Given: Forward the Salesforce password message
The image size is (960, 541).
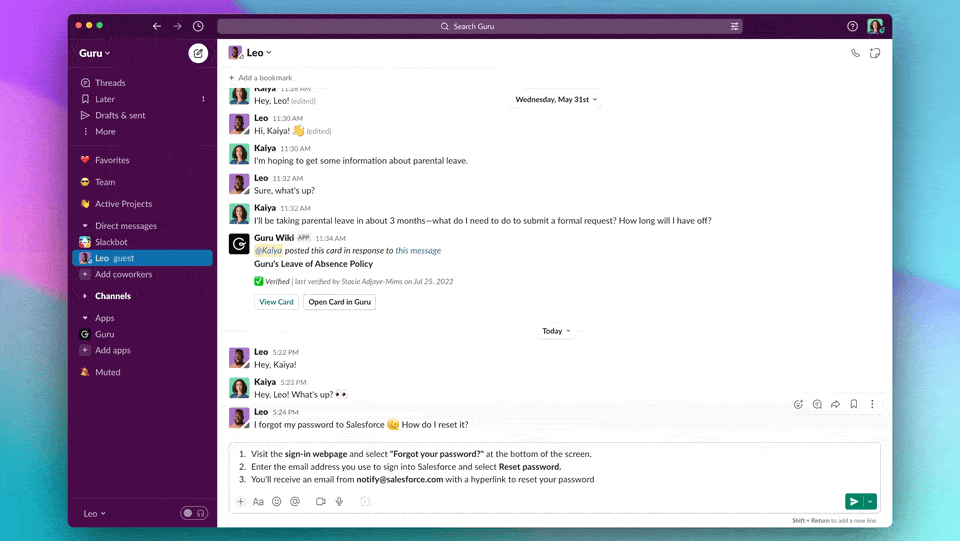Looking at the screenshot, I should coord(835,404).
